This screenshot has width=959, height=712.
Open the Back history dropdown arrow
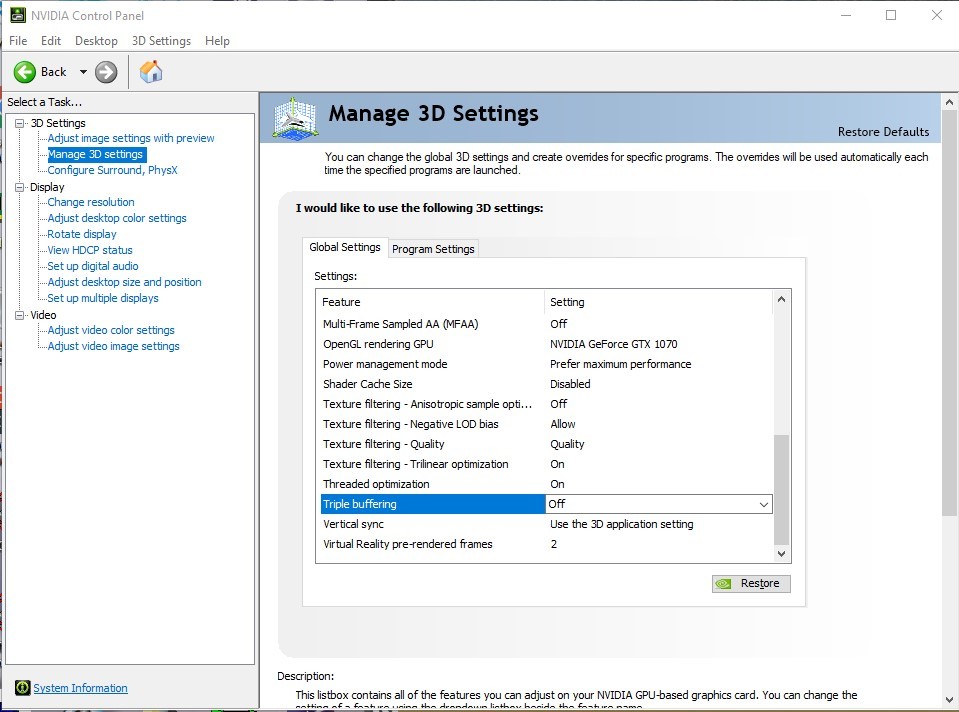click(x=83, y=72)
